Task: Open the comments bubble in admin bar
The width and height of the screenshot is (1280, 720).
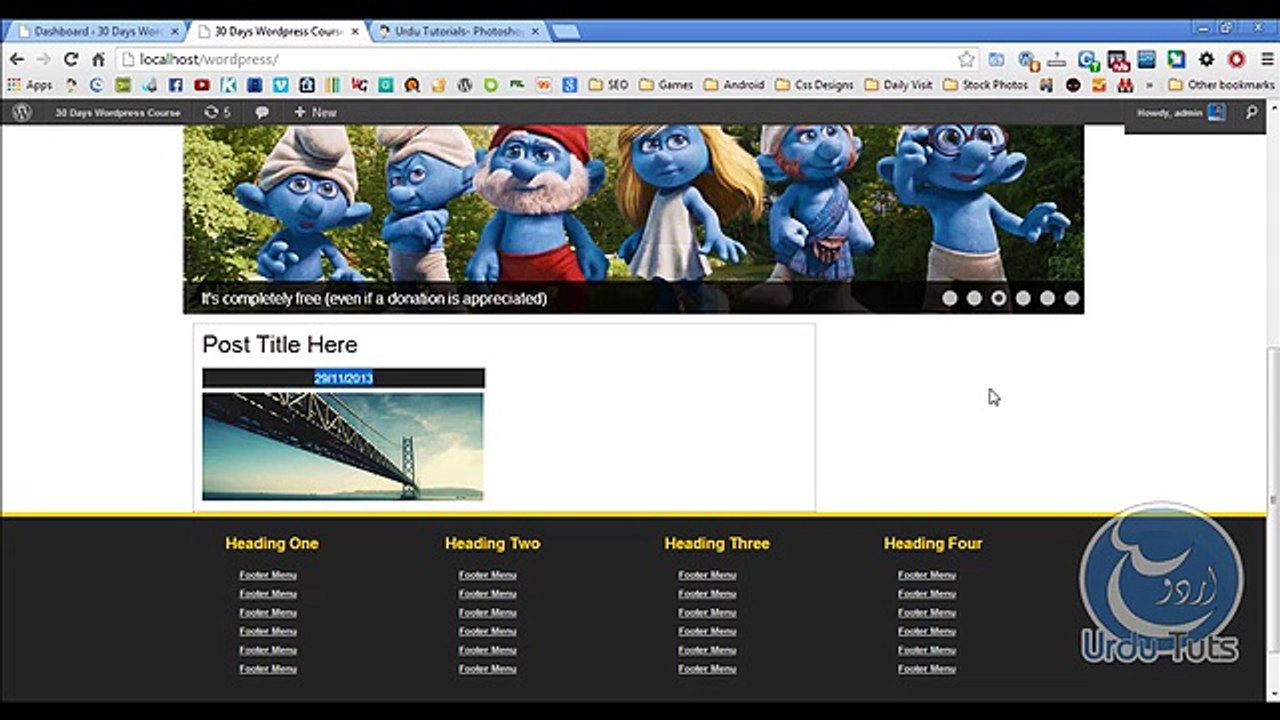Action: 262,113
